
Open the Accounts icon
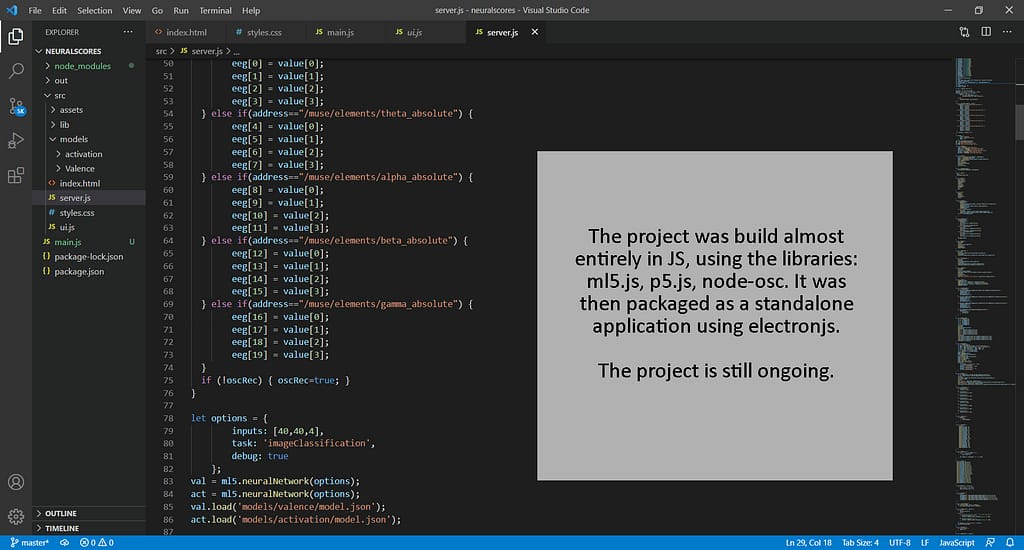click(16, 483)
